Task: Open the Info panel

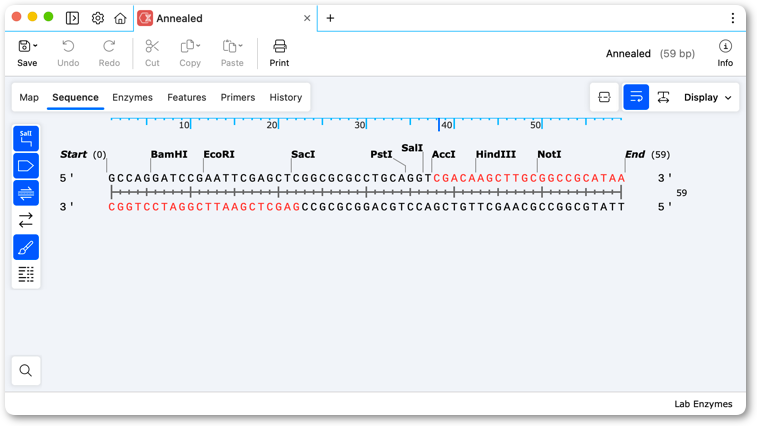Action: point(725,53)
